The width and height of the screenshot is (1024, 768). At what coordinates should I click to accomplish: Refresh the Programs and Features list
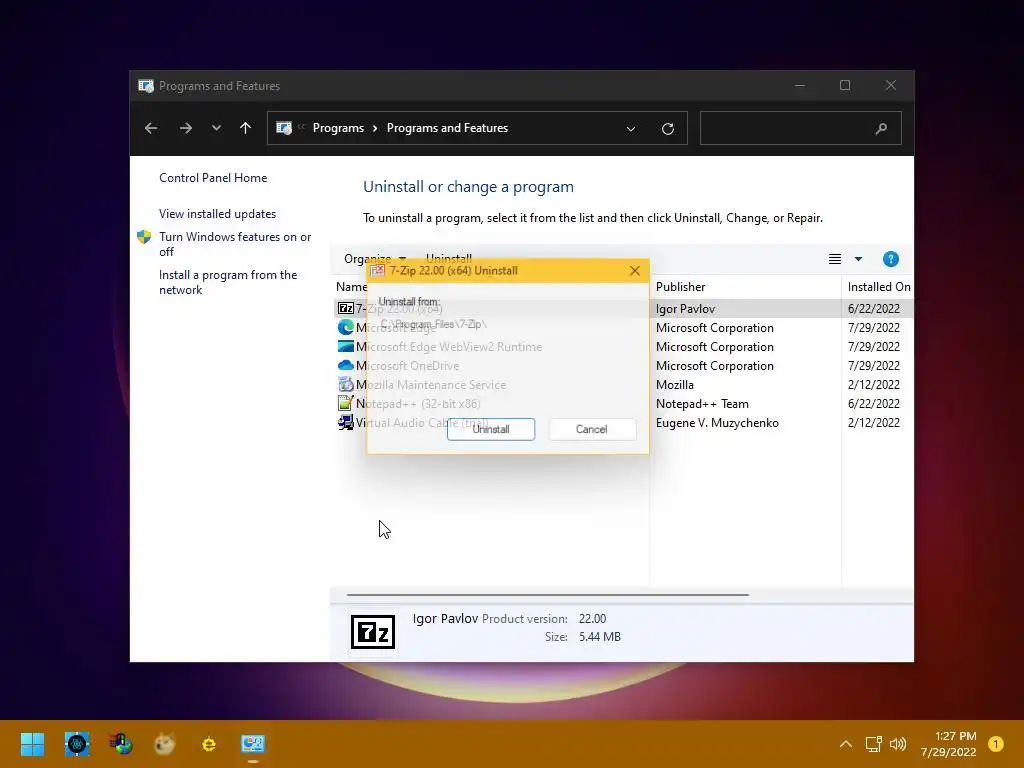tap(667, 129)
